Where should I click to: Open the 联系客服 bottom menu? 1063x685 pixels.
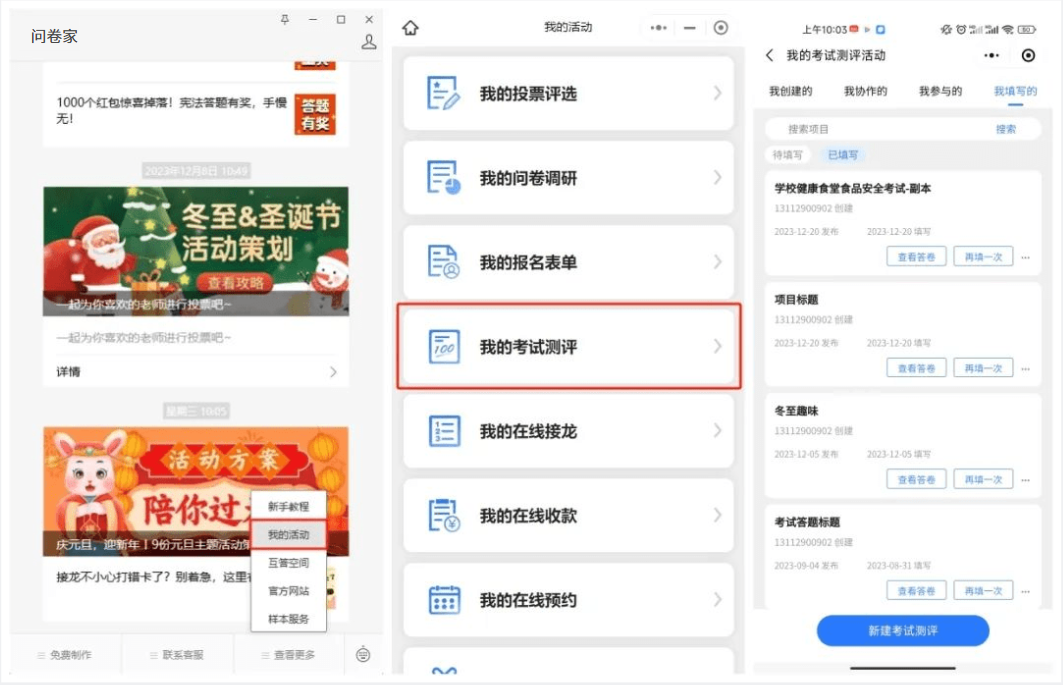[177, 654]
